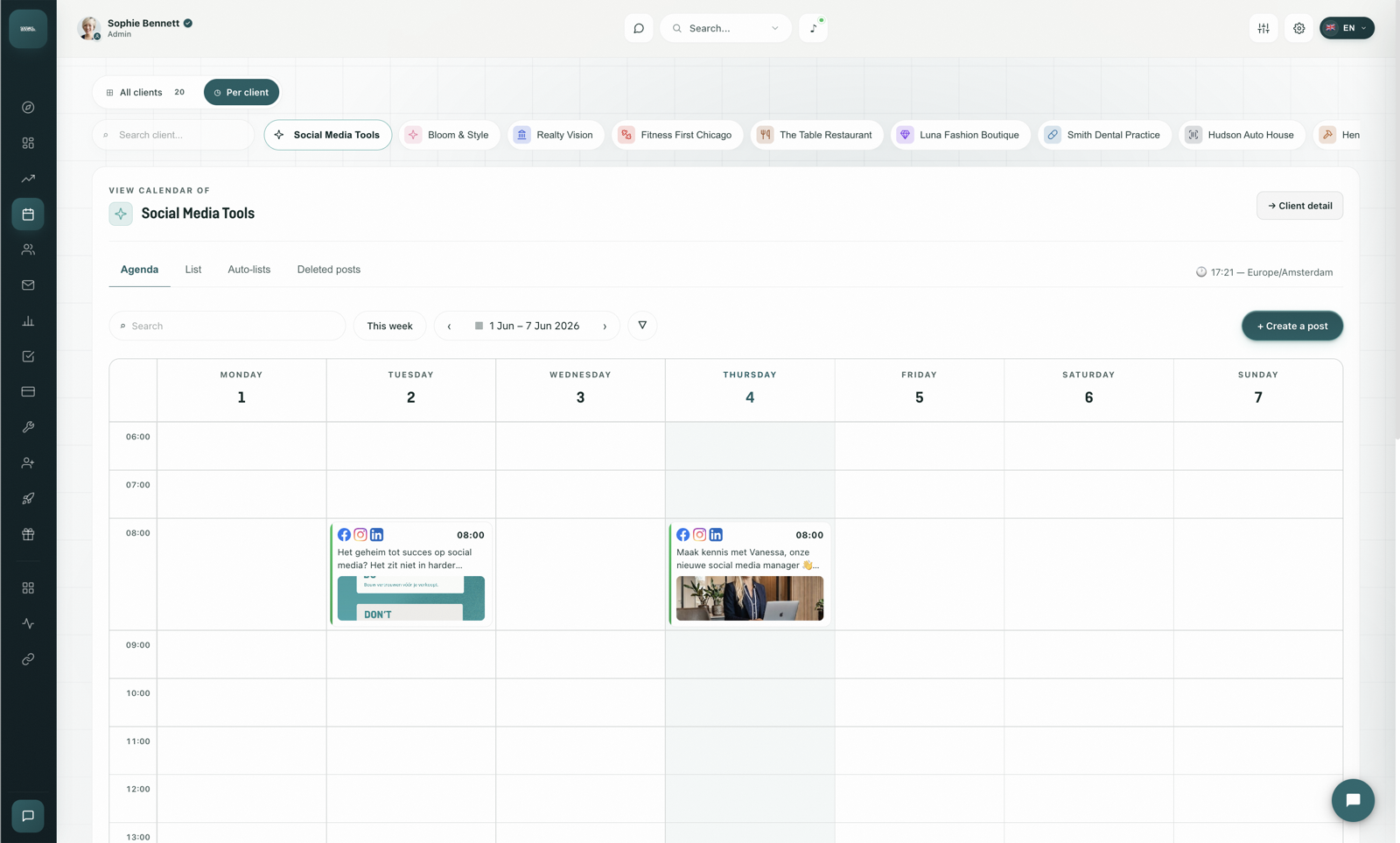1400x843 pixels.
Task: Select the Hudson Auto House client chip
Action: click(1242, 135)
